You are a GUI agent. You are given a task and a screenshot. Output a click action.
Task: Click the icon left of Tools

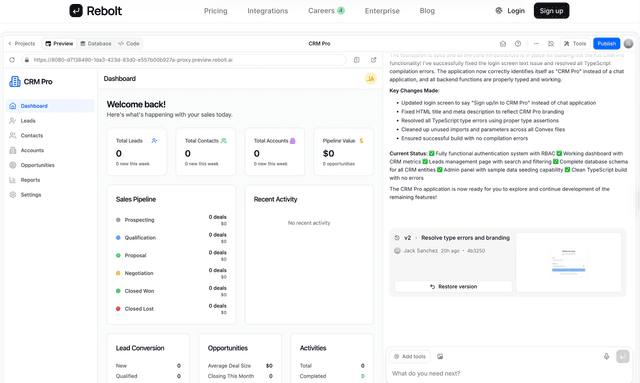pyautogui.click(x=551, y=44)
